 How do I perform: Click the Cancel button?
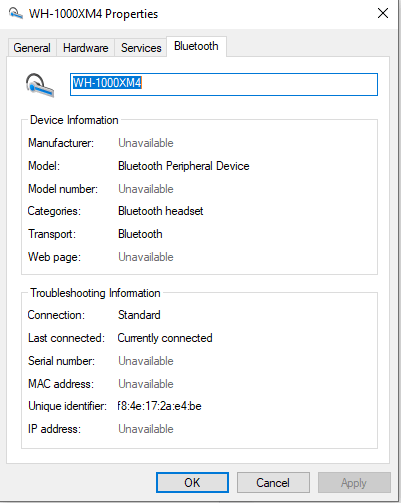click(273, 482)
